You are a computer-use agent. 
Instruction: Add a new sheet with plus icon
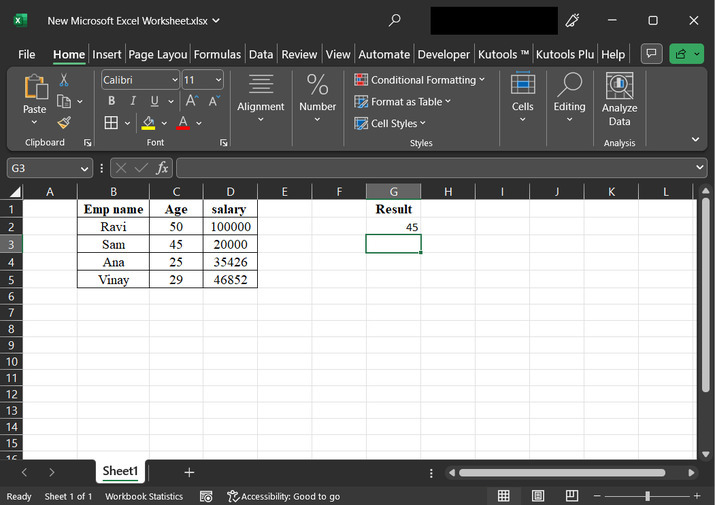coord(189,472)
